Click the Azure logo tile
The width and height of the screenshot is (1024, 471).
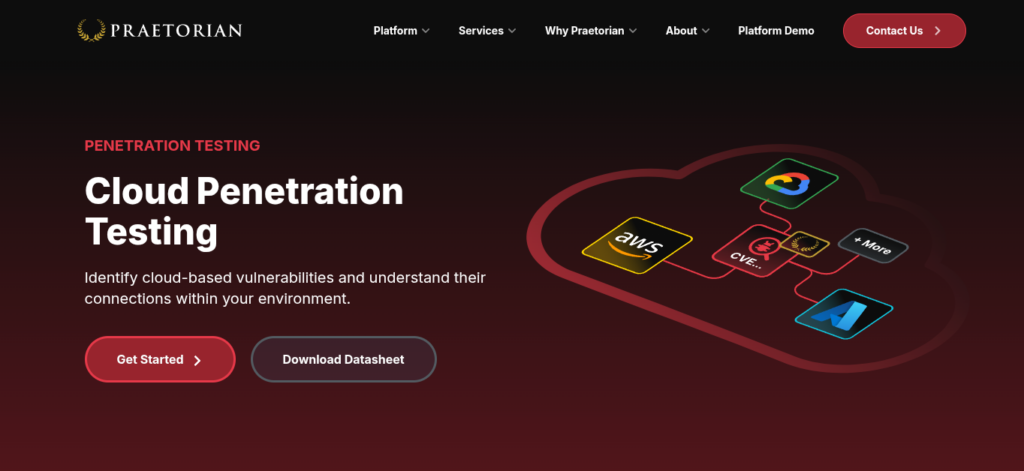point(844,314)
